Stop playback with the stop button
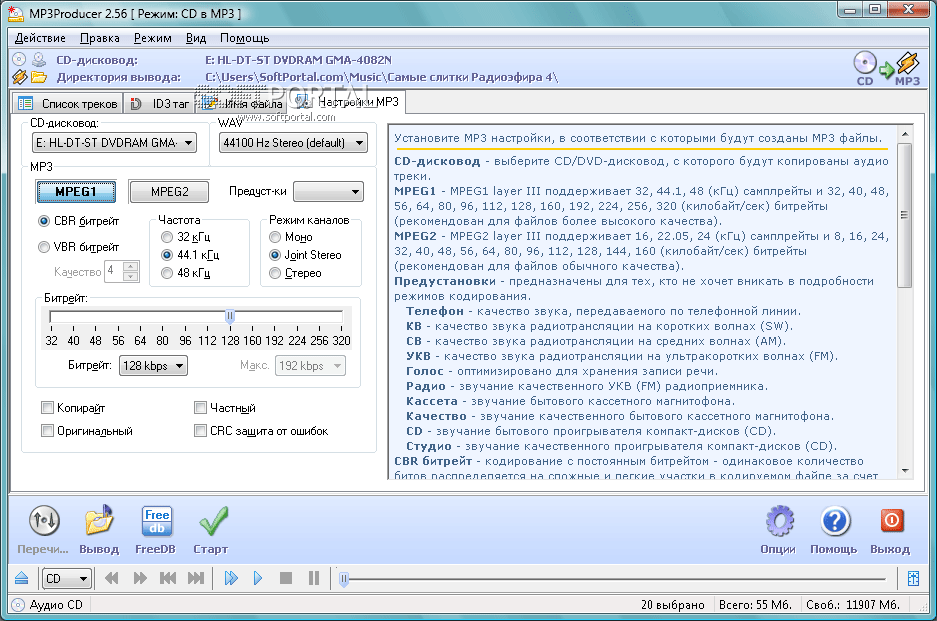Screen dimensions: 937x621 click(286, 578)
